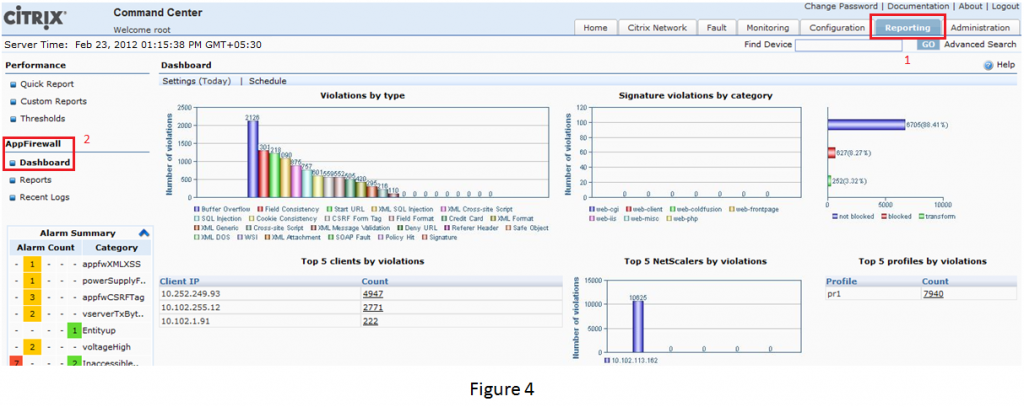Image resolution: width=1024 pixels, height=407 pixels.
Task: Click the Citrix logo
Action: click(x=36, y=18)
